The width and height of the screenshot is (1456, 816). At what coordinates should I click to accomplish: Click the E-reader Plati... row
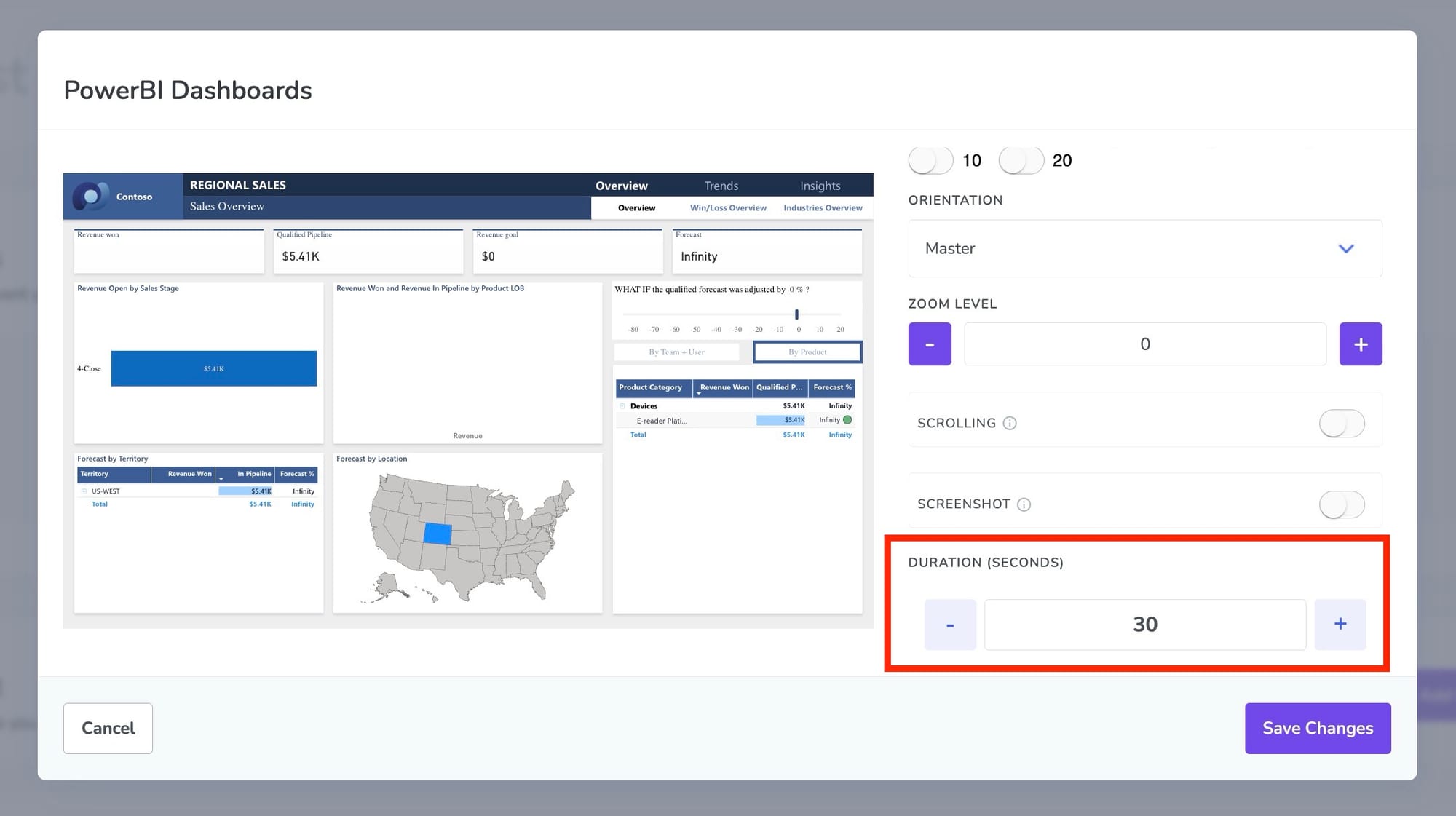[735, 420]
